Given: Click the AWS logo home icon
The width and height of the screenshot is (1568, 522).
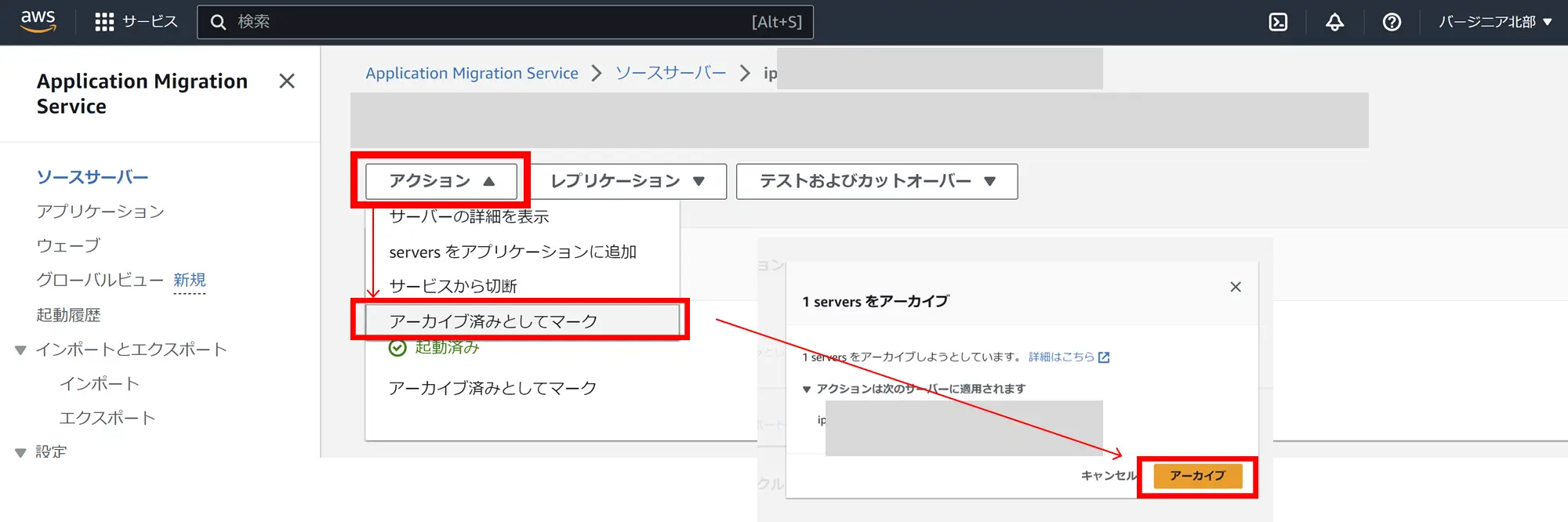Looking at the screenshot, I should (x=38, y=21).
